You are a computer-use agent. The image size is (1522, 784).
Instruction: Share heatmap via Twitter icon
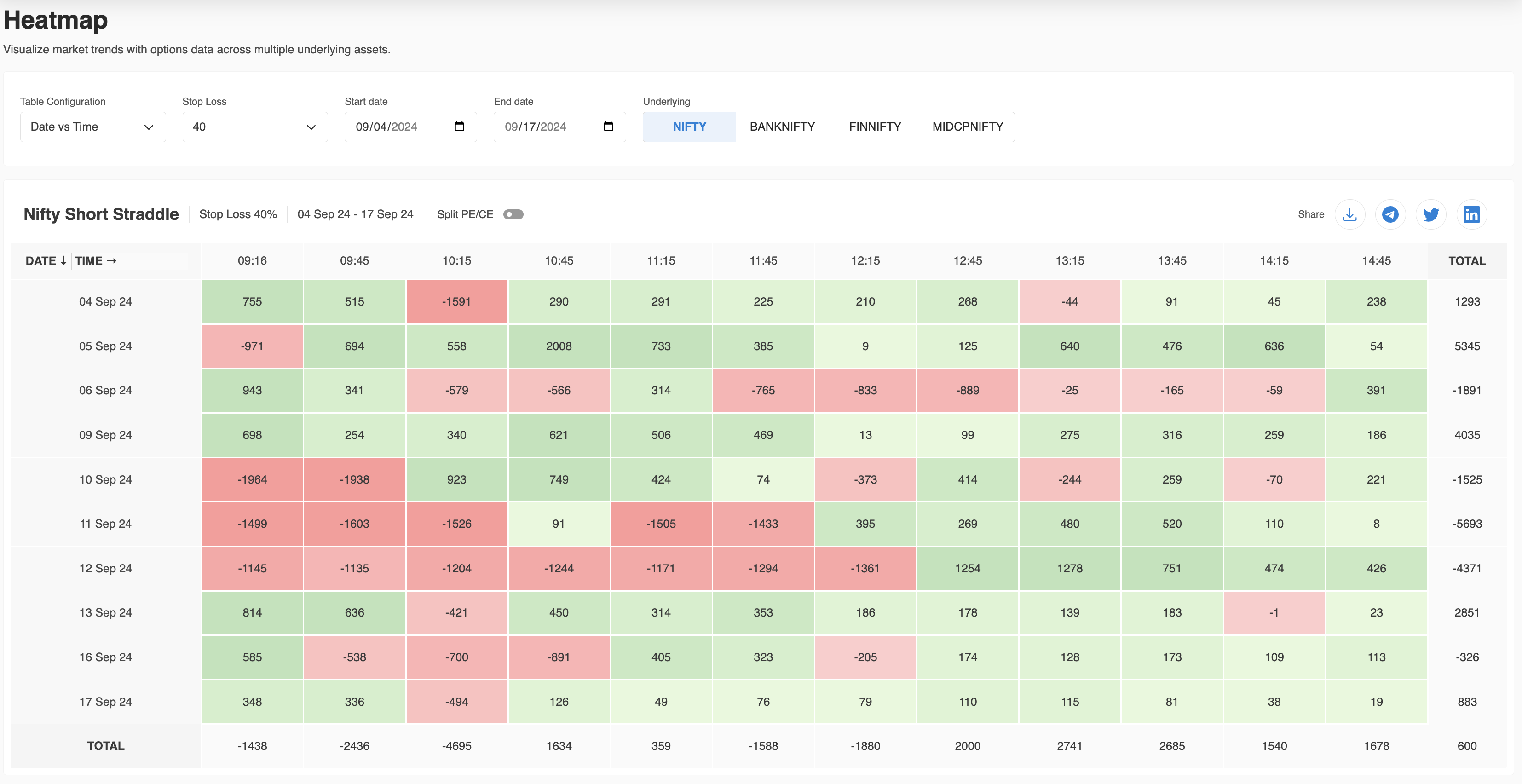coord(1431,214)
